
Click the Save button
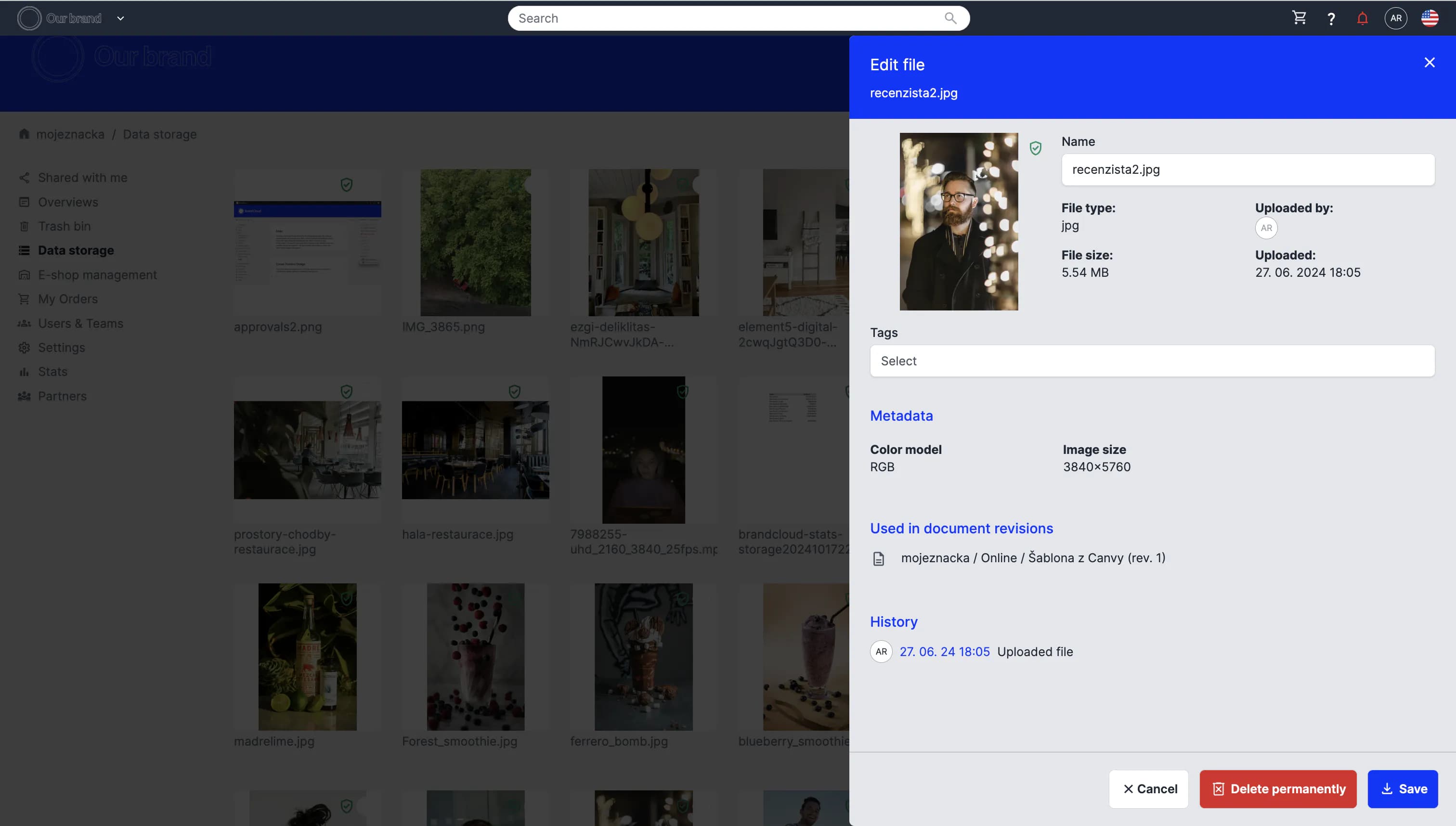click(1402, 788)
